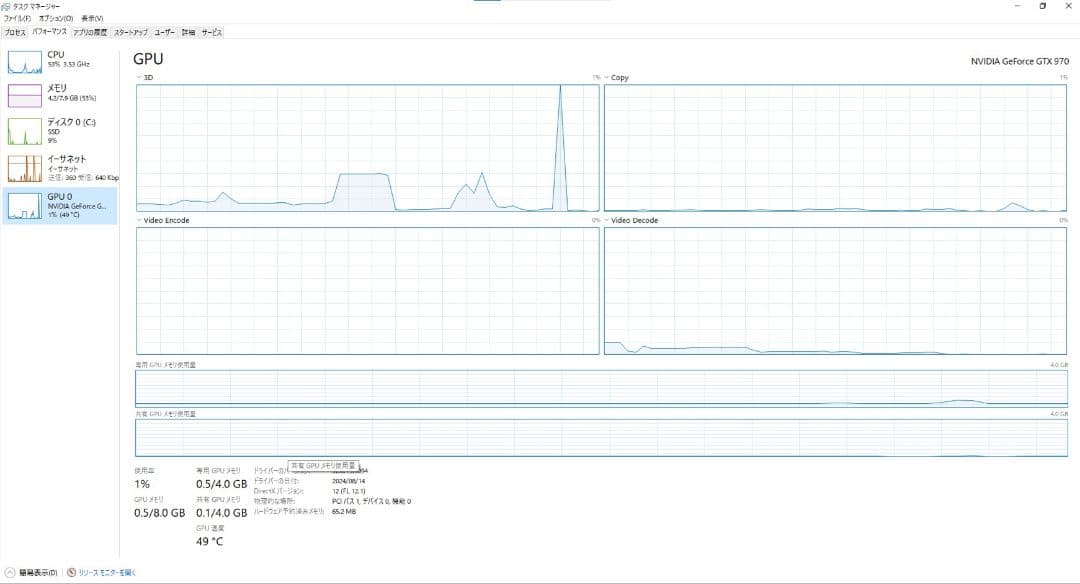Click the Resource Monitor icon at bottom
Viewport: 1080px width, 584px height.
pyautogui.click(x=71, y=573)
